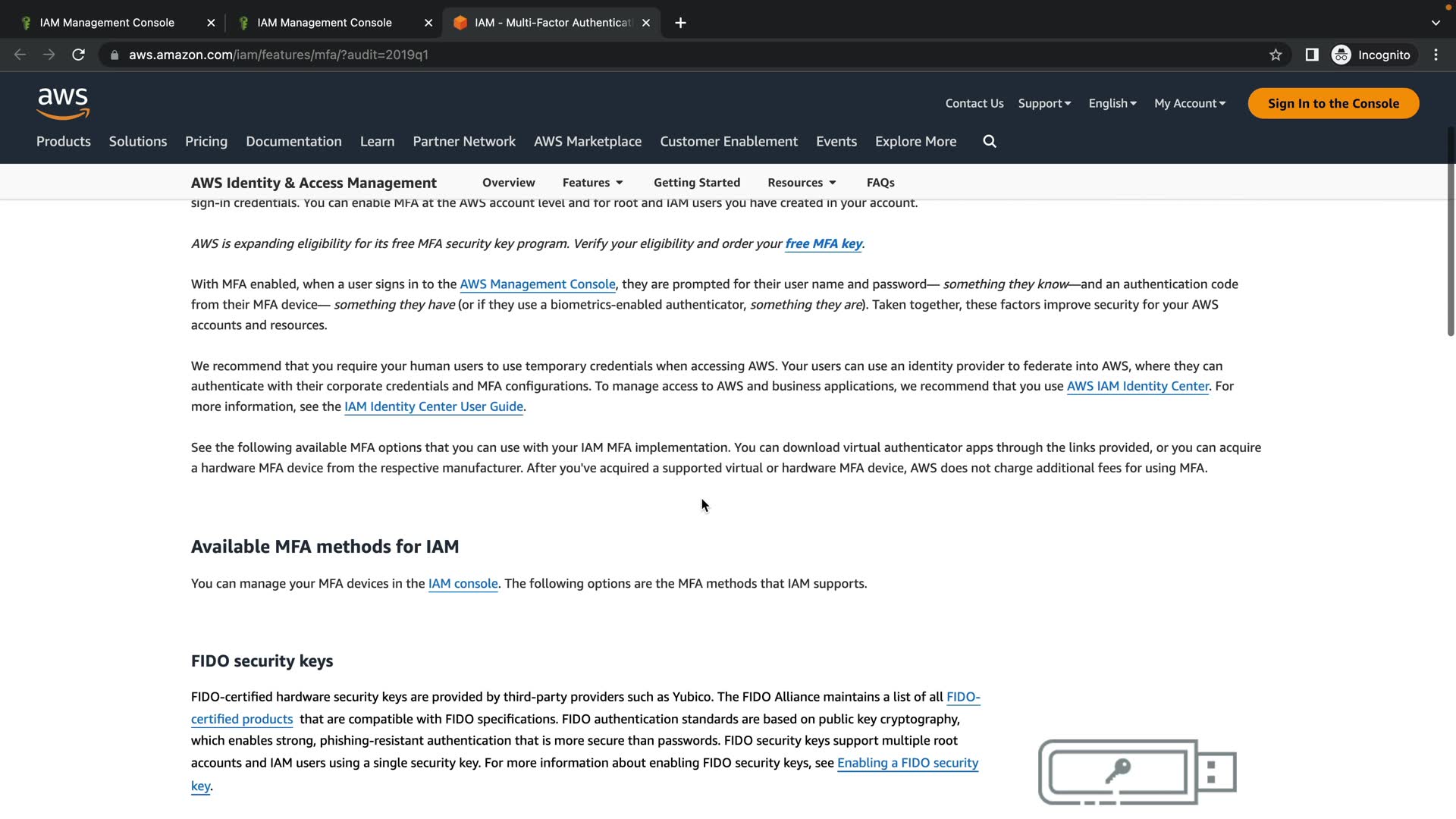Follow the free MFA key link
Image resolution: width=1456 pixels, height=819 pixels.
(x=823, y=243)
